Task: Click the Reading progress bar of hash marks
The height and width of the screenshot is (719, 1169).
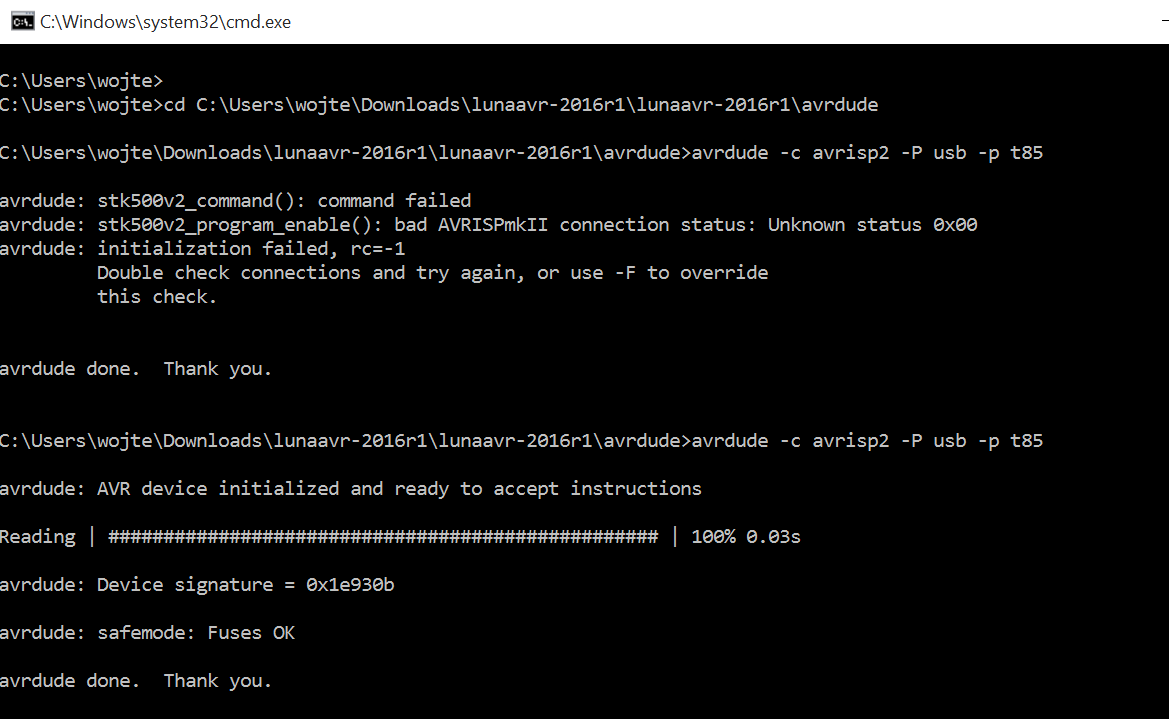Action: tap(383, 537)
